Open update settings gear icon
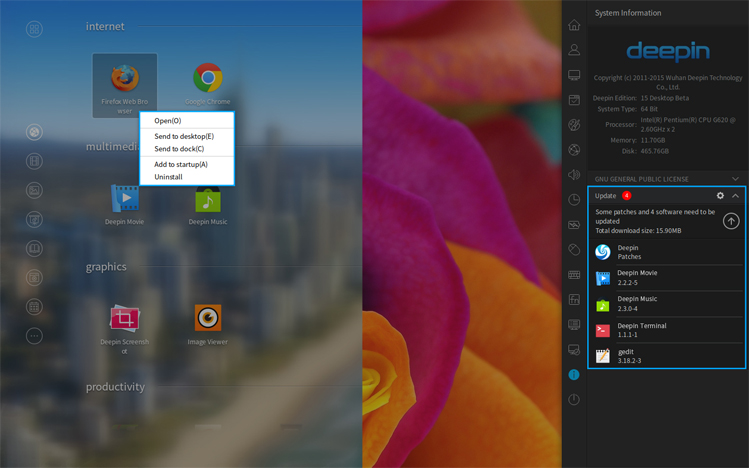Image resolution: width=749 pixels, height=468 pixels. (720, 196)
